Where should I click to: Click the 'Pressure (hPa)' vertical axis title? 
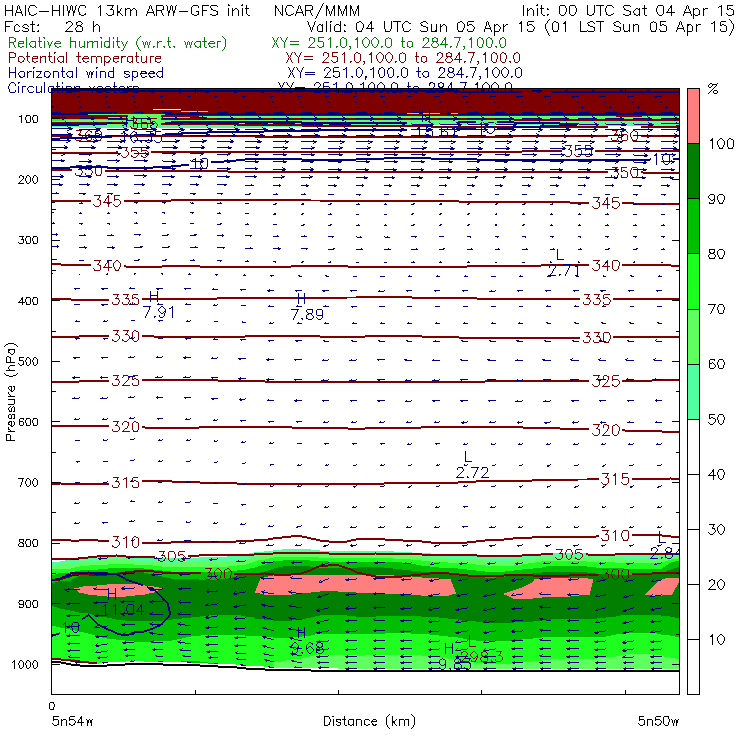[11, 391]
